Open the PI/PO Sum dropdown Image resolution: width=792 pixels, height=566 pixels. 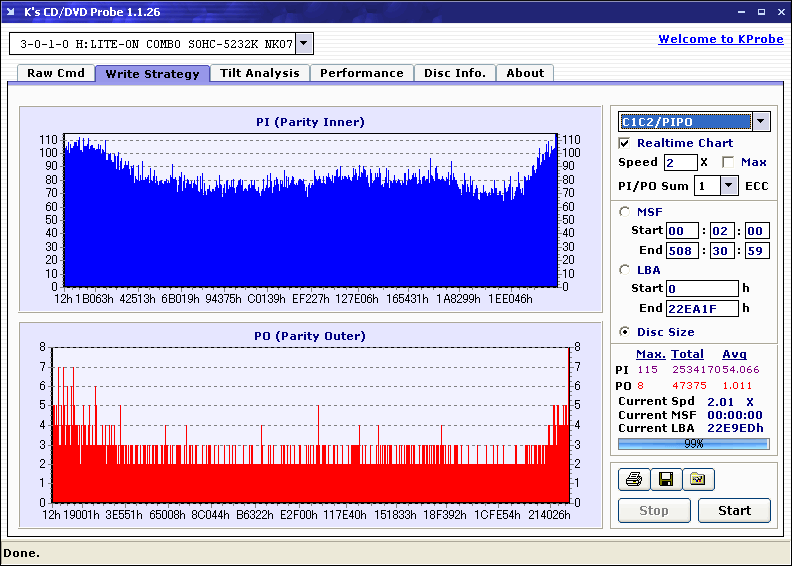pos(728,185)
